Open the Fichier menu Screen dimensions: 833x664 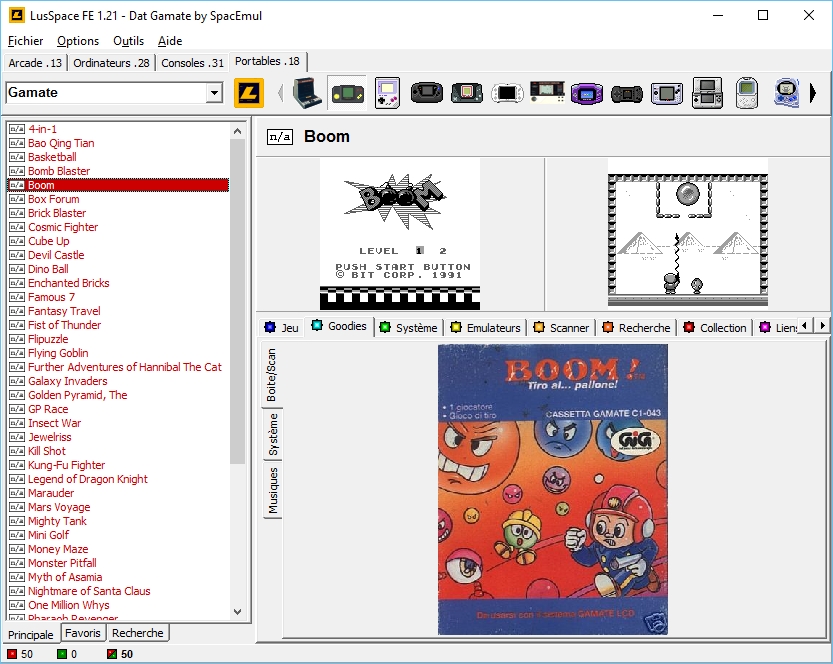26,41
